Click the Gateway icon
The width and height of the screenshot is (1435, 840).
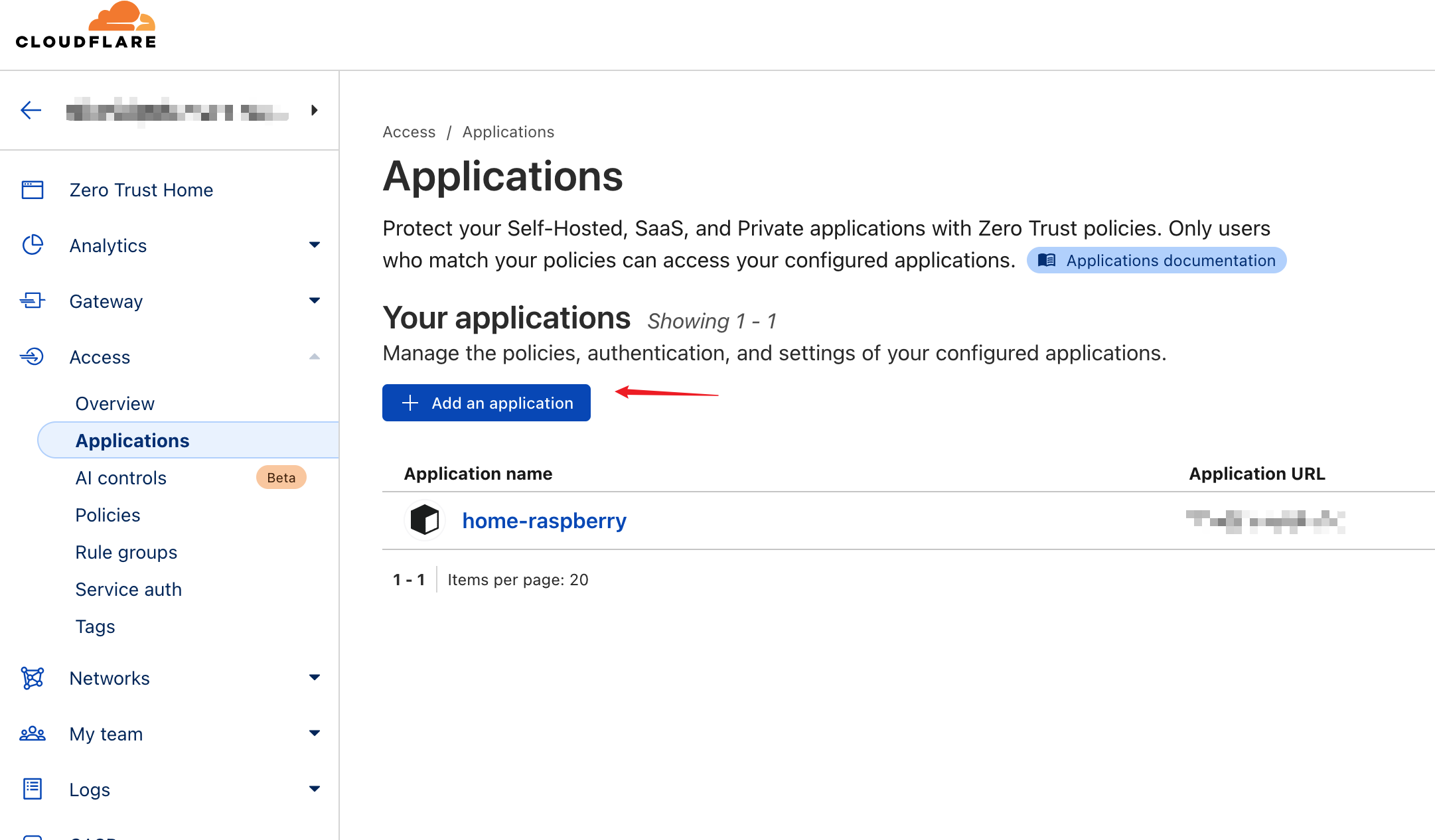(x=33, y=301)
